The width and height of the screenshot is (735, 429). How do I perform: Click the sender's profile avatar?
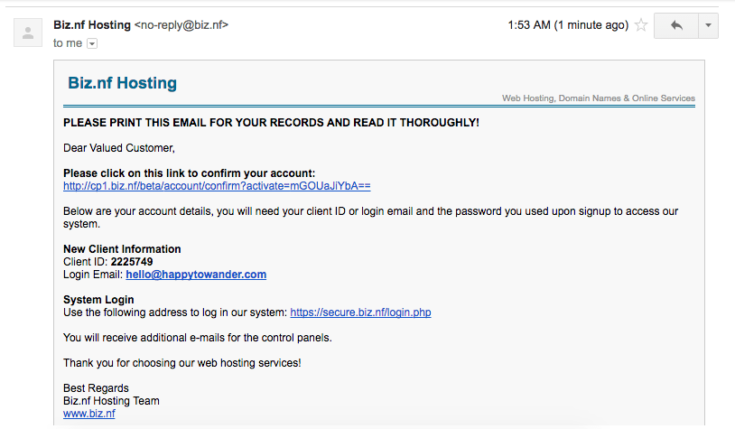[28, 33]
